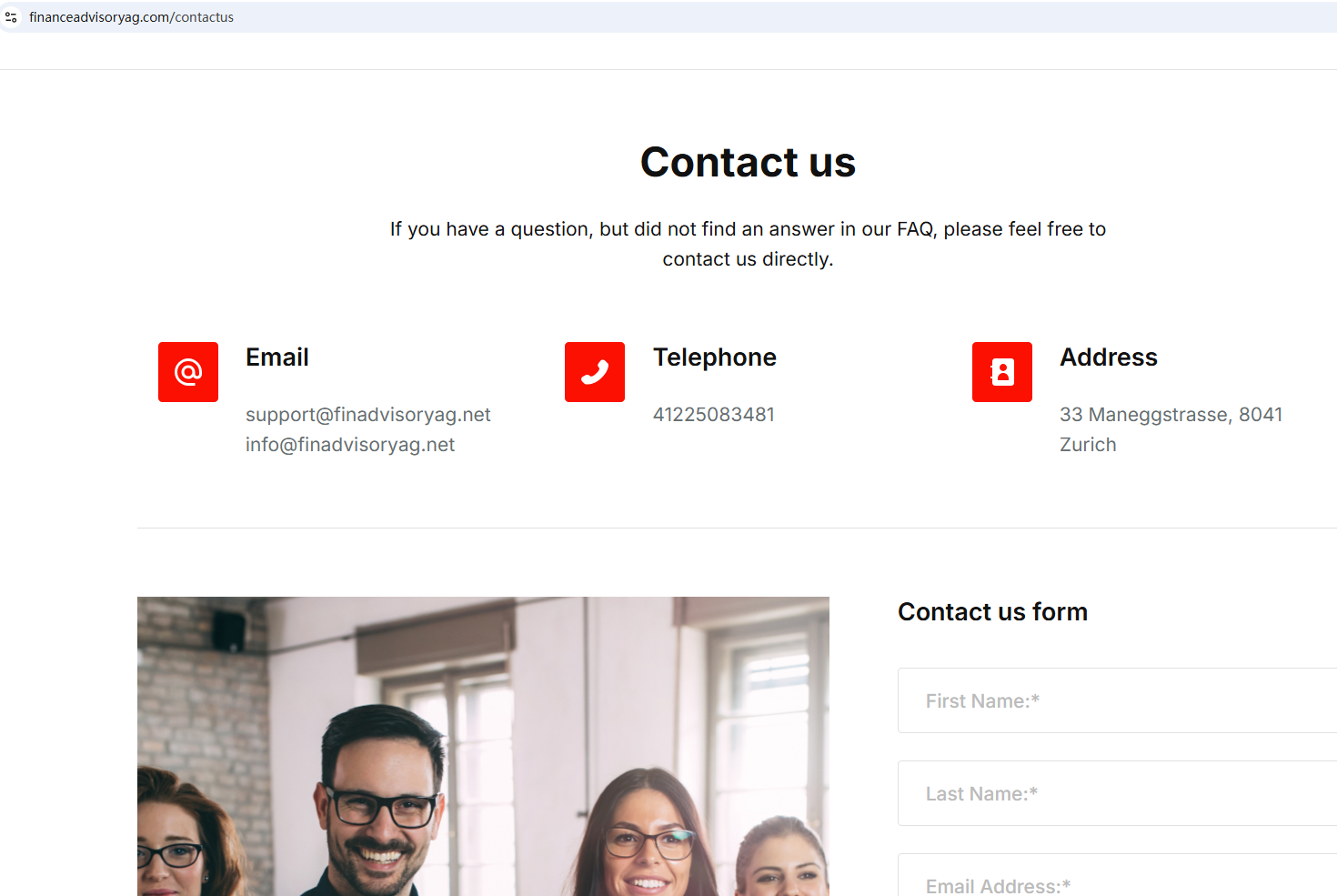The image size is (1337, 896).
Task: Click the URL in the address bar
Action: click(x=131, y=17)
